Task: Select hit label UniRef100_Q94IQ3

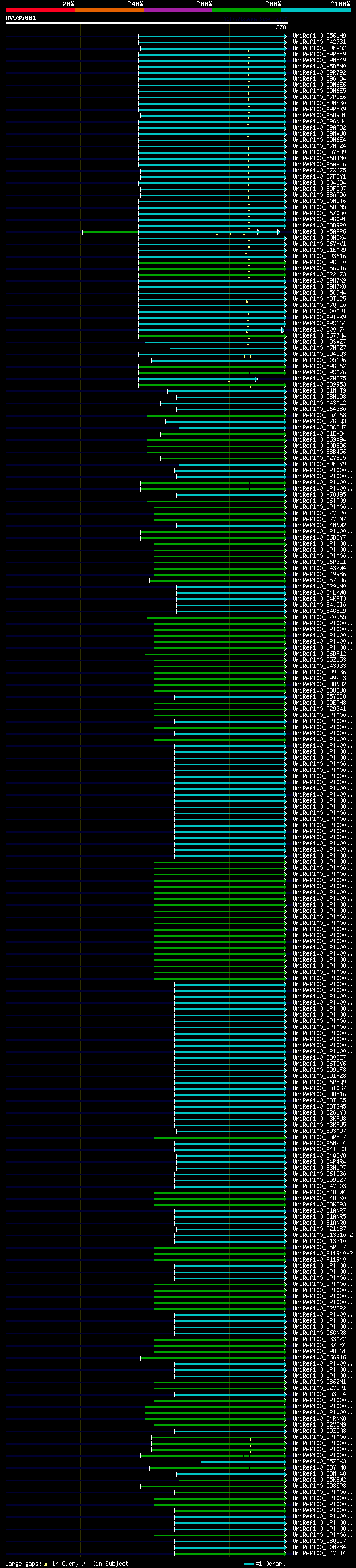Action: tap(319, 354)
